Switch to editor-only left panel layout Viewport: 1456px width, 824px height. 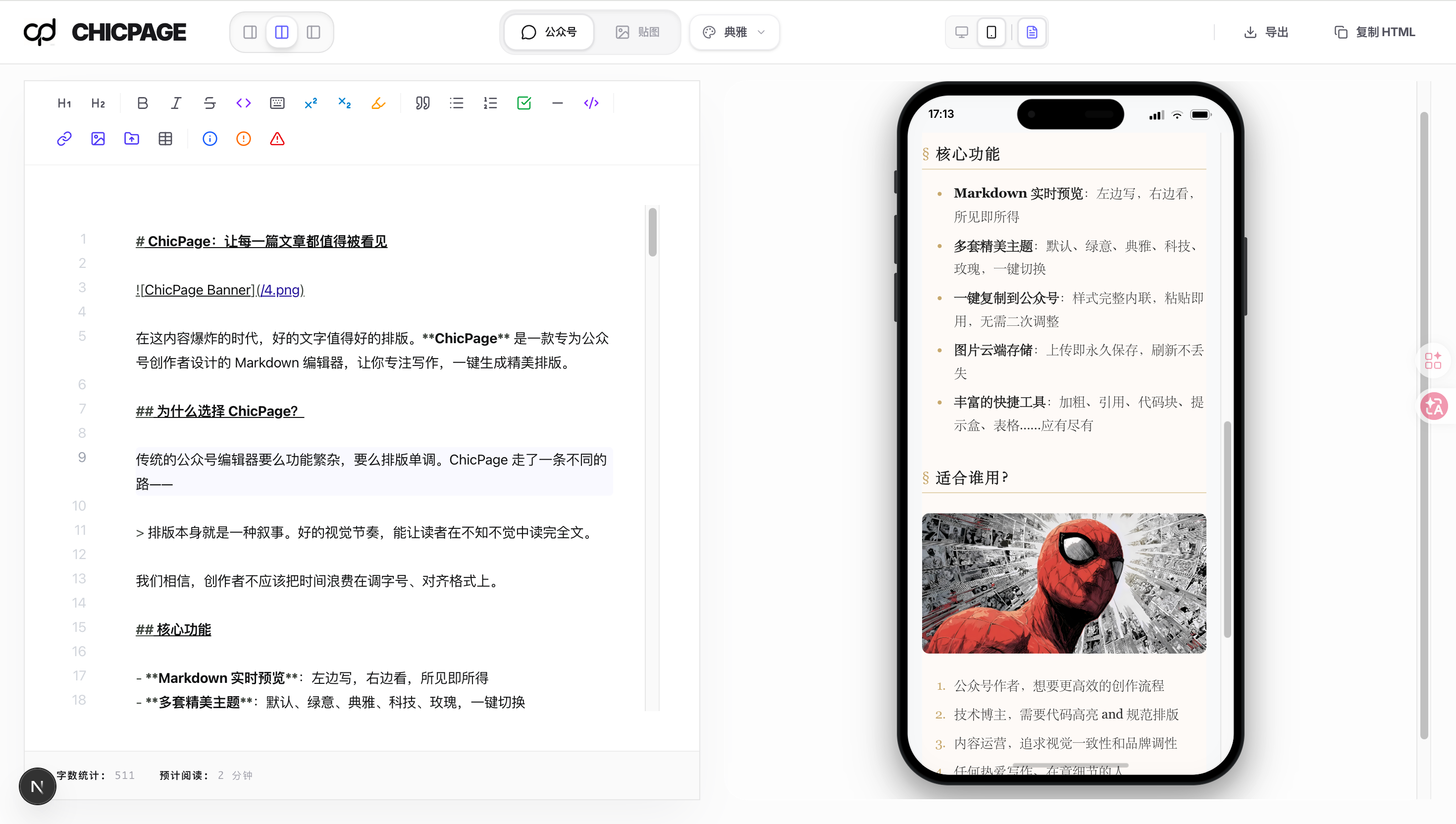pyautogui.click(x=250, y=32)
